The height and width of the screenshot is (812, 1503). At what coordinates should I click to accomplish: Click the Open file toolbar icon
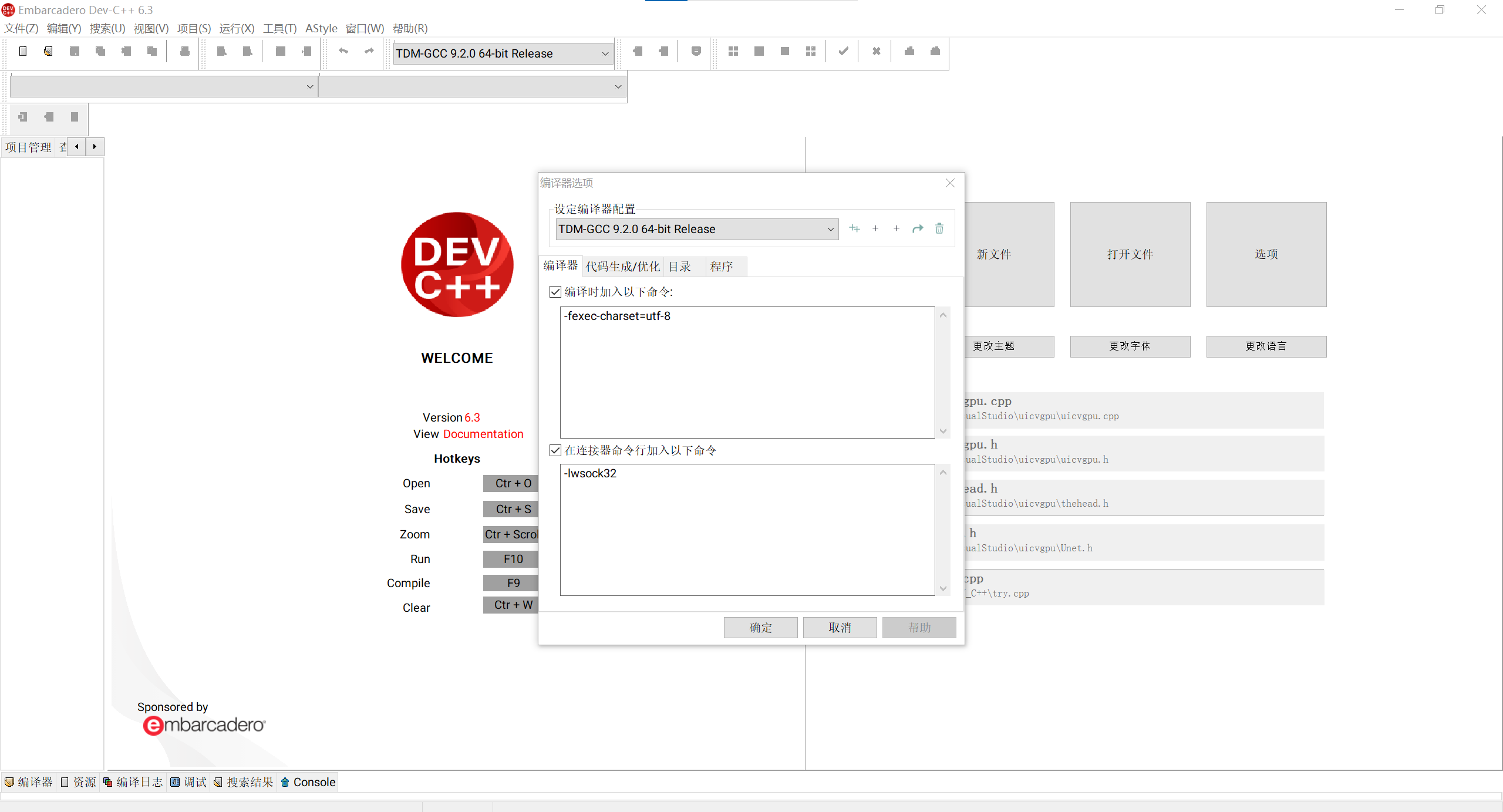[x=49, y=51]
